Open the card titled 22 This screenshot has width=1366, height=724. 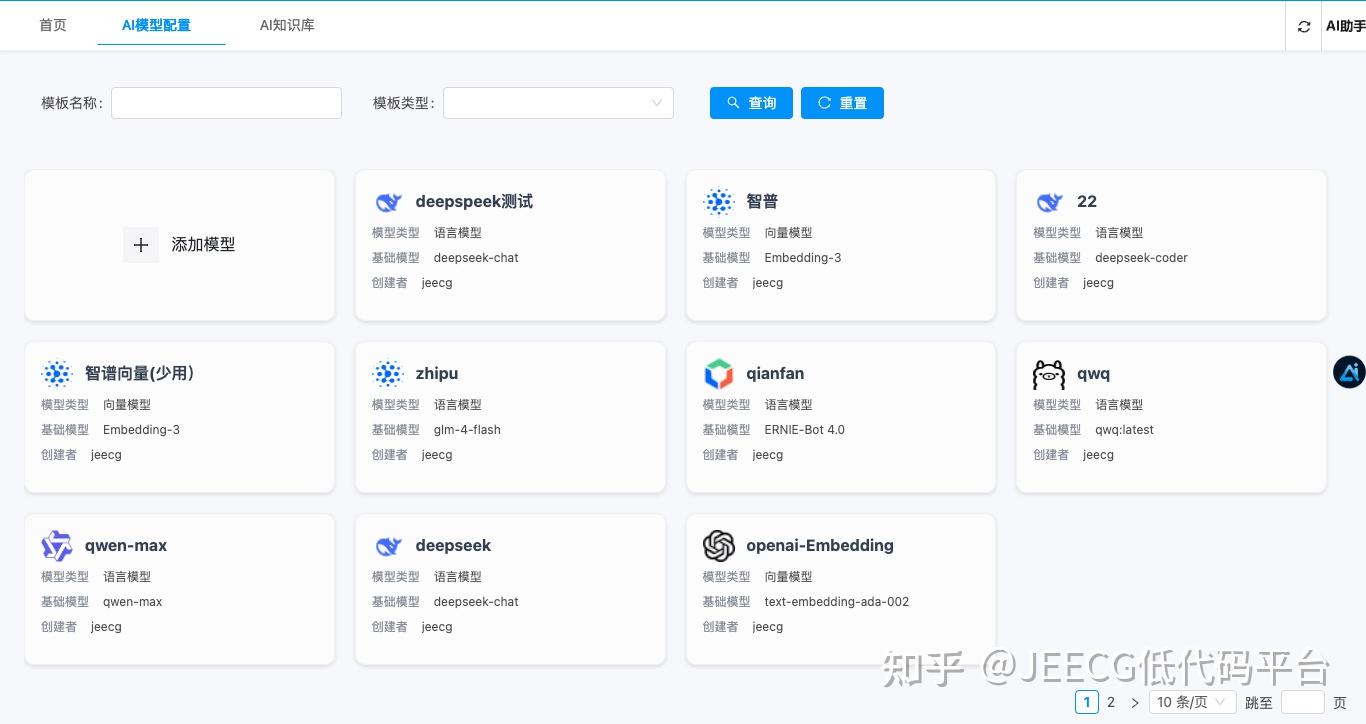click(1087, 202)
